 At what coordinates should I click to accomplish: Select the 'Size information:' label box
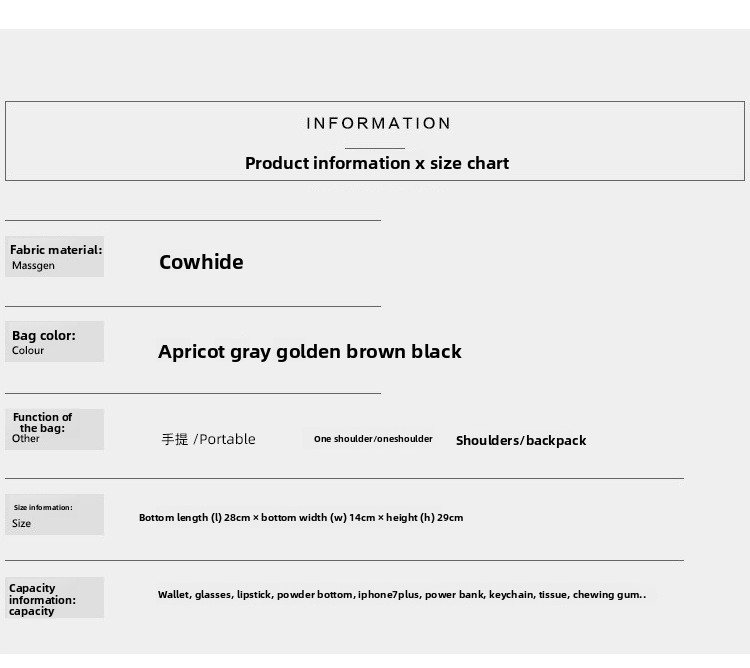click(x=55, y=515)
